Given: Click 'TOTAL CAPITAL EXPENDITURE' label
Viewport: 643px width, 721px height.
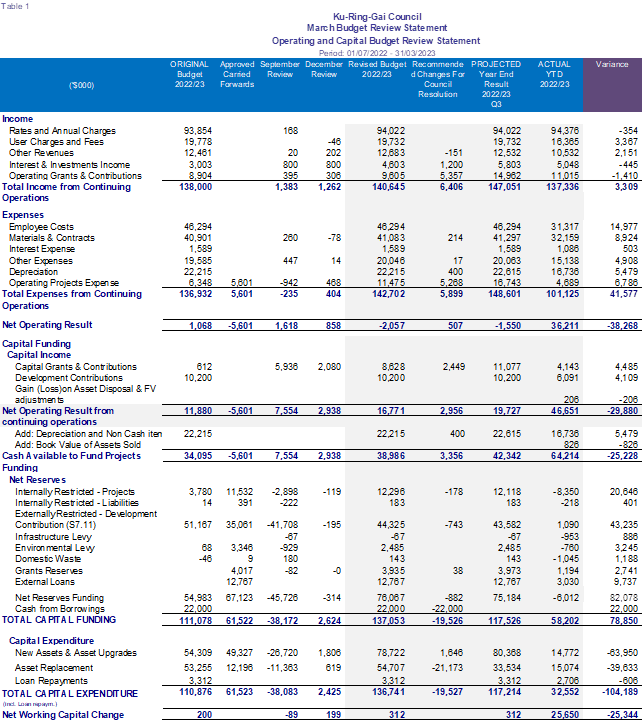Looking at the screenshot, I should click(x=70, y=693).
